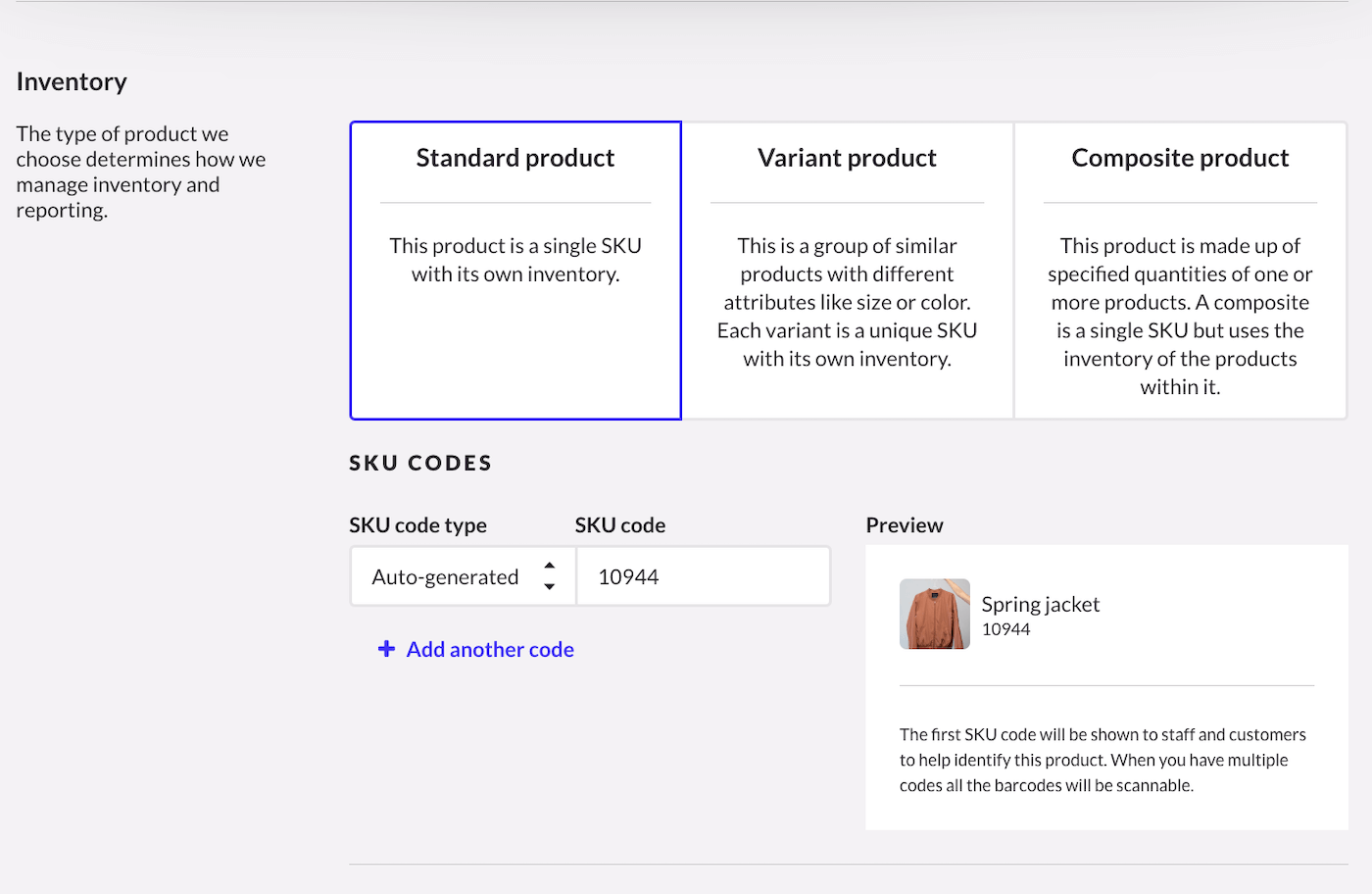
Task: Click the 10944 code under Spring jacket
Action: pyautogui.click(x=1004, y=628)
